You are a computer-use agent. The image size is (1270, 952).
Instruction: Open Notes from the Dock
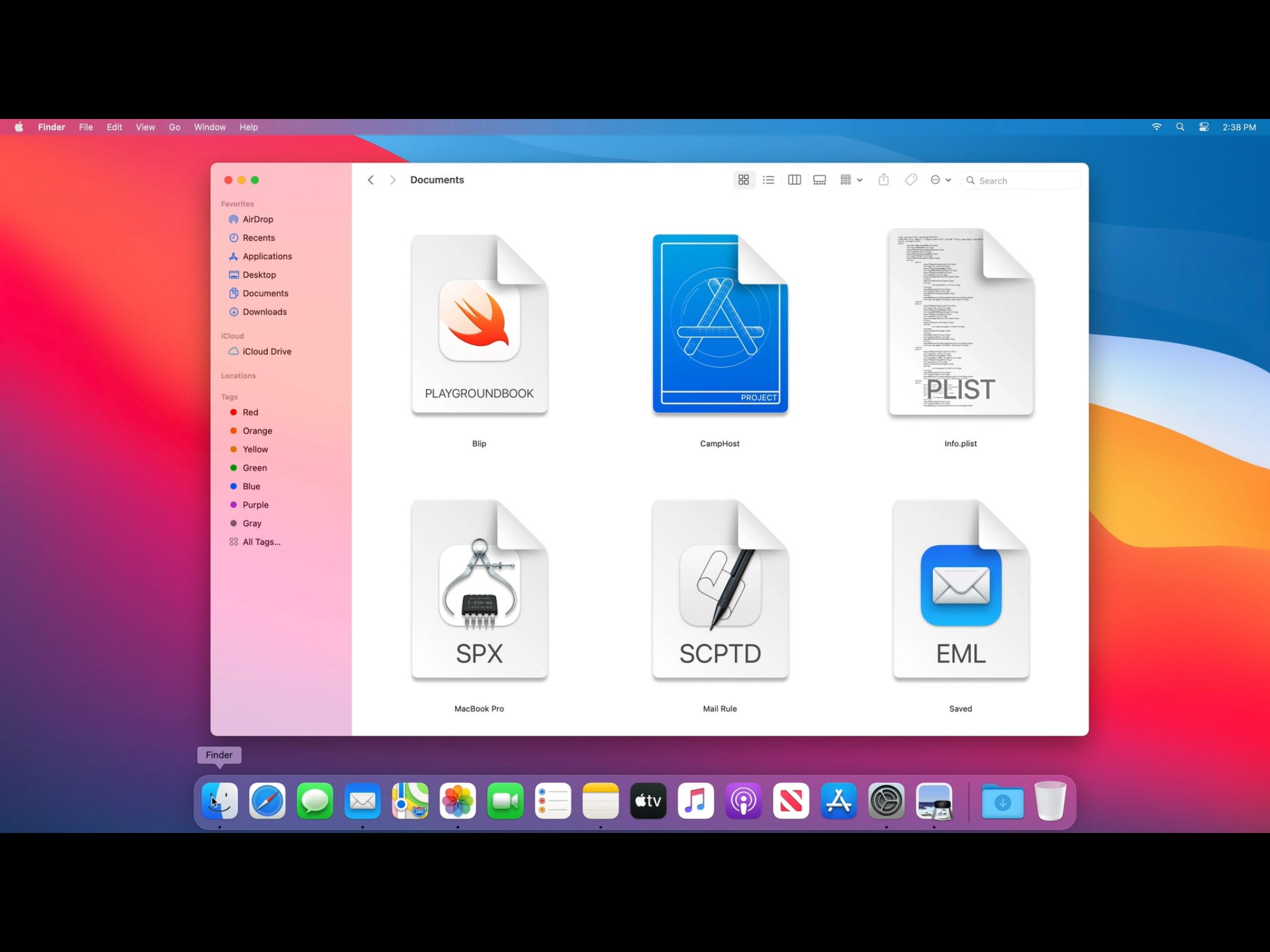(600, 801)
